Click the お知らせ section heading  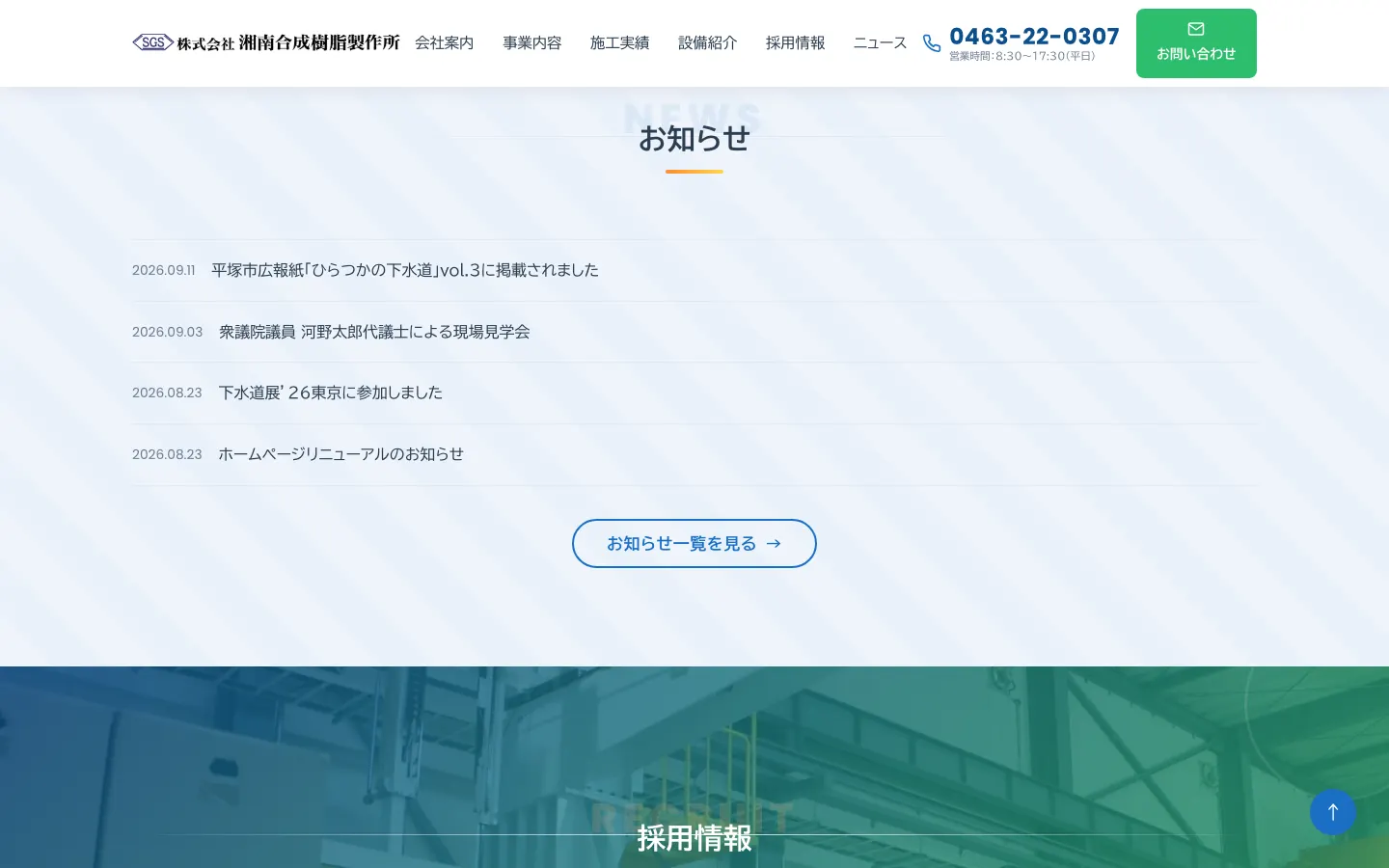coord(694,139)
